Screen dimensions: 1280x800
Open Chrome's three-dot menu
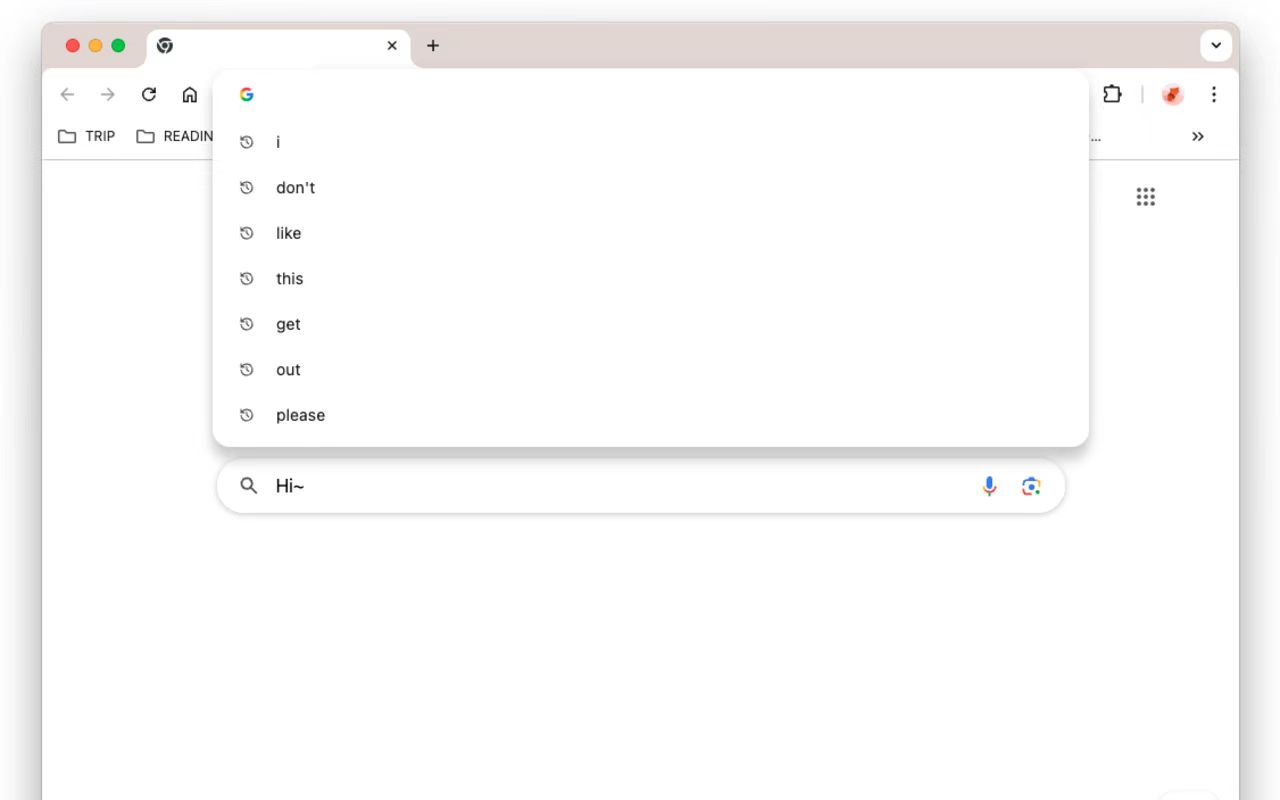point(1213,94)
